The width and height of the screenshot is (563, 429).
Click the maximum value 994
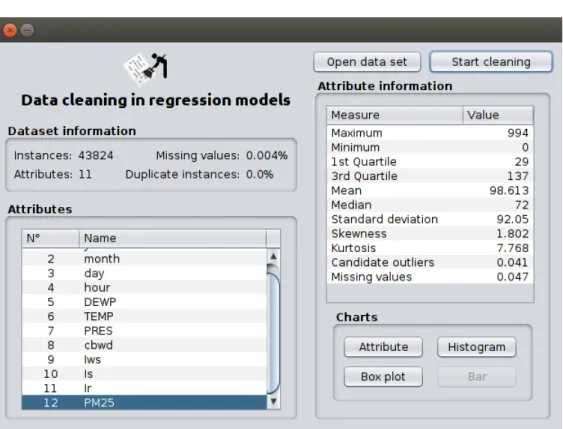coord(518,133)
